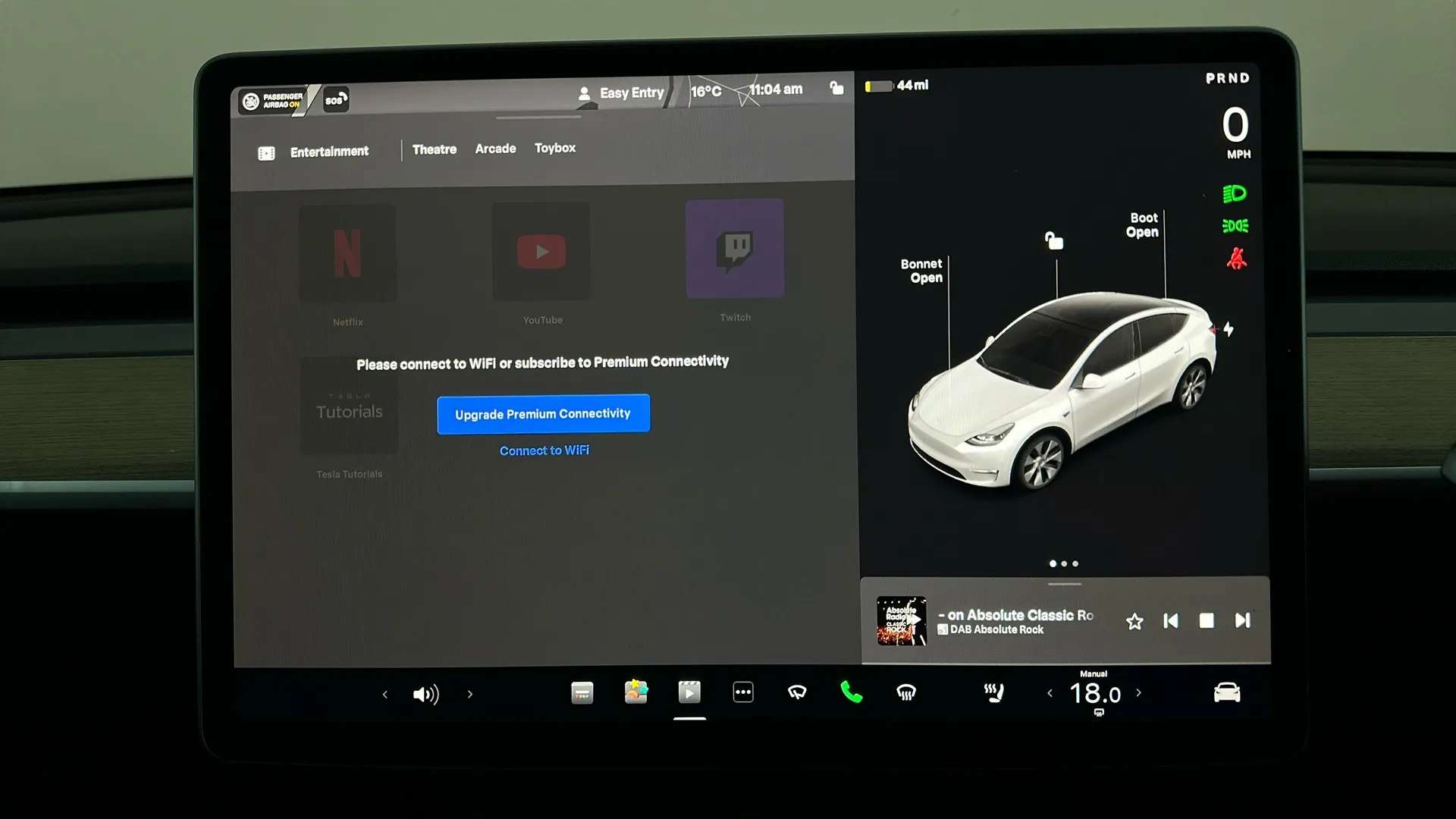Tap the 0 MPH speed readout

(x=1235, y=131)
